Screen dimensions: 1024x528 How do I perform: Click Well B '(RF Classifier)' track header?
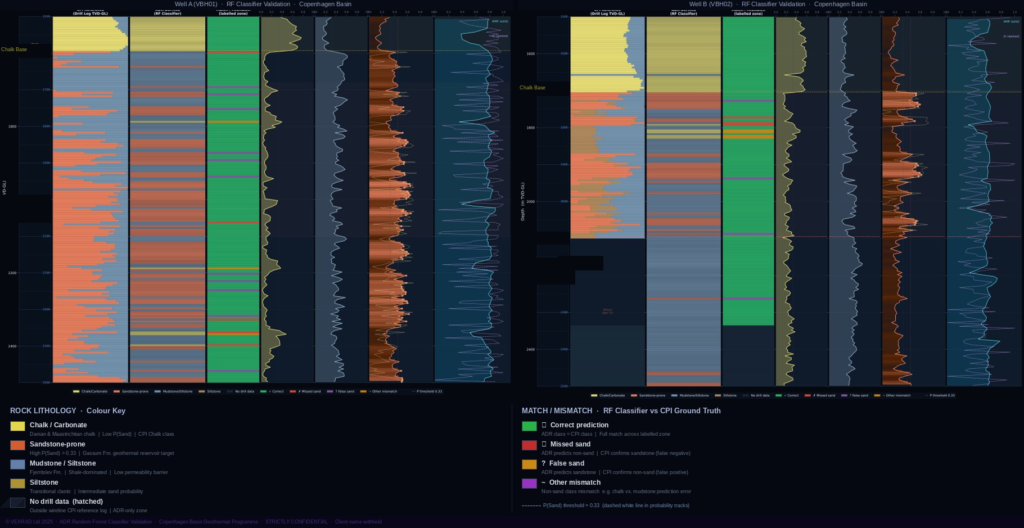tap(684, 13)
